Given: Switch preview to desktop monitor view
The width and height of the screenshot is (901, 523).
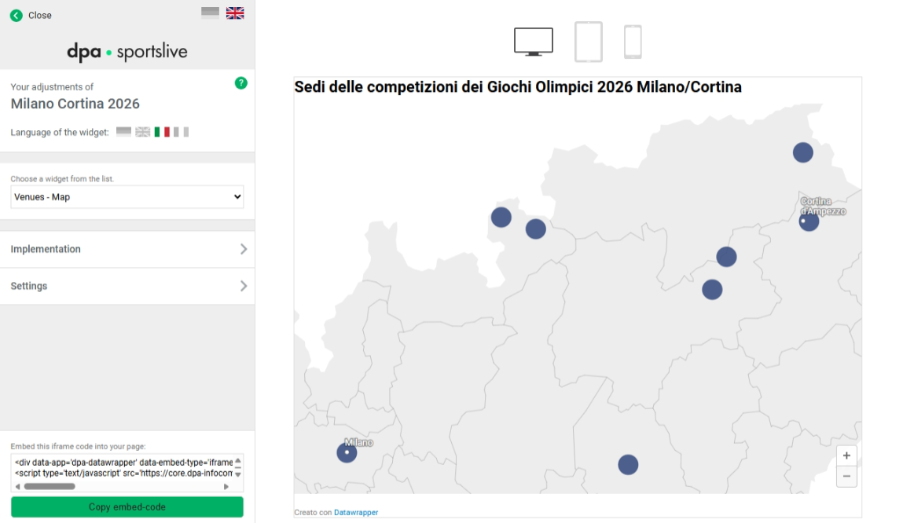Looking at the screenshot, I should tap(533, 41).
